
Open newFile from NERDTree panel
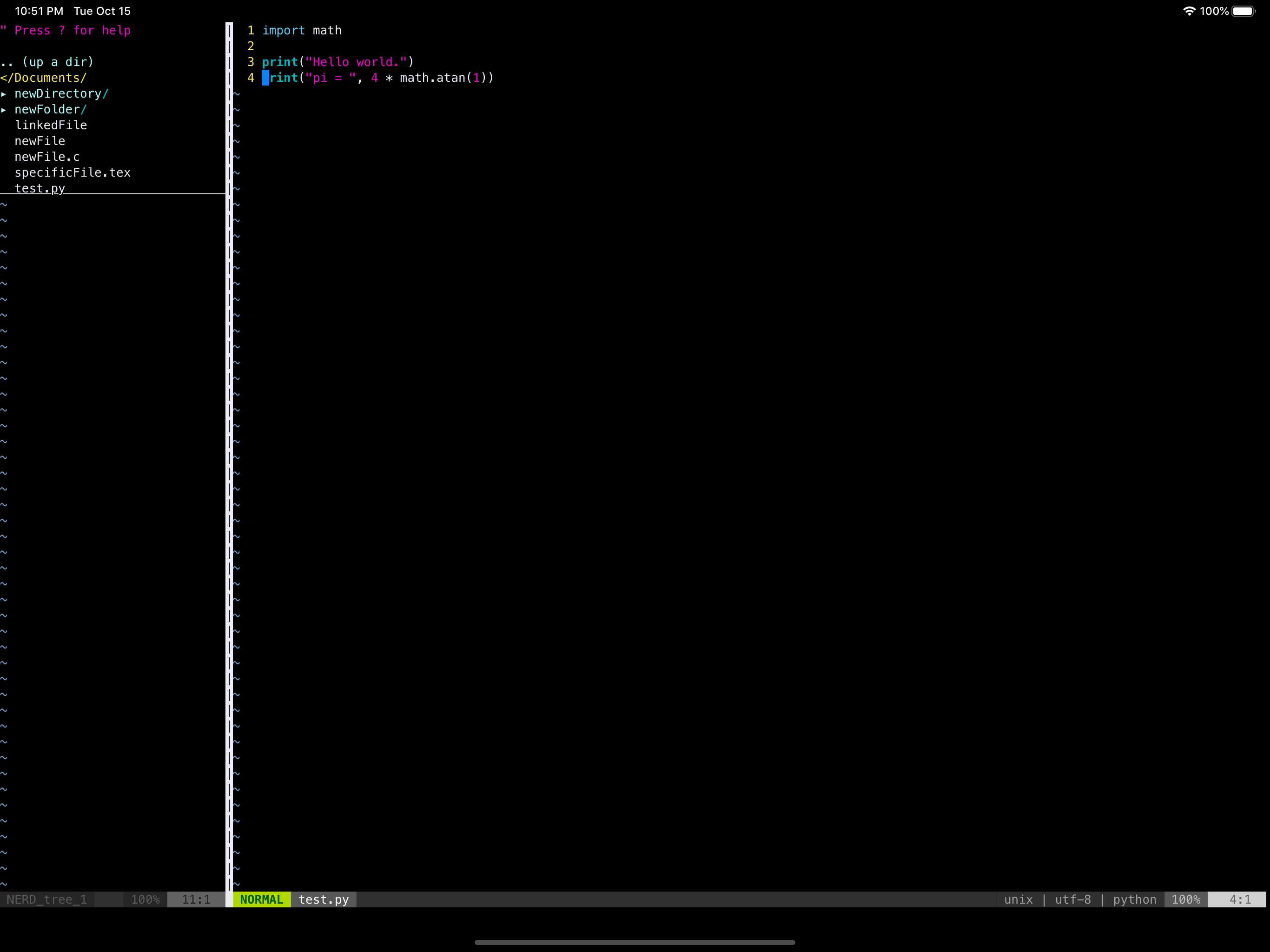(x=40, y=141)
